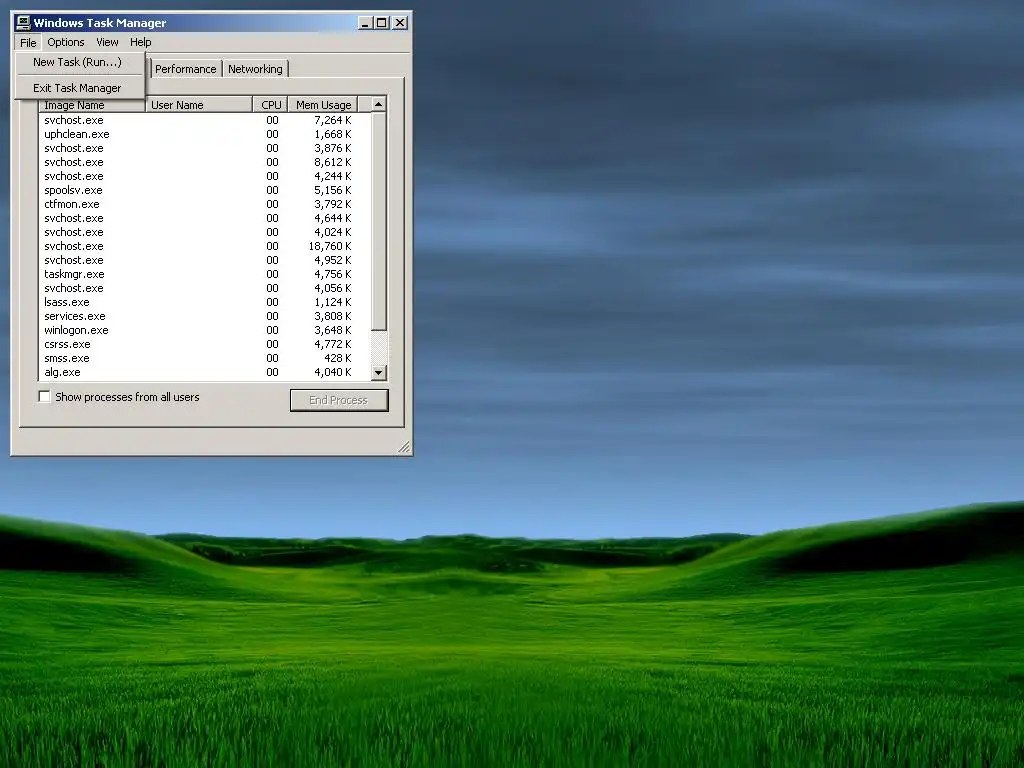
Task: Click the End Process button
Action: pyautogui.click(x=339, y=400)
